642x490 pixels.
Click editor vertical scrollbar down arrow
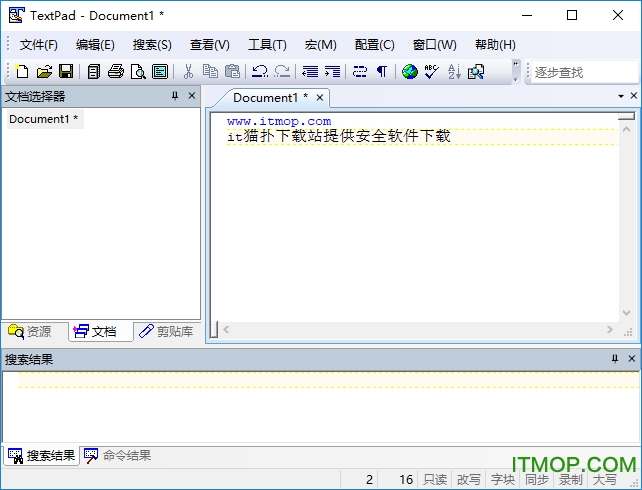tap(626, 313)
